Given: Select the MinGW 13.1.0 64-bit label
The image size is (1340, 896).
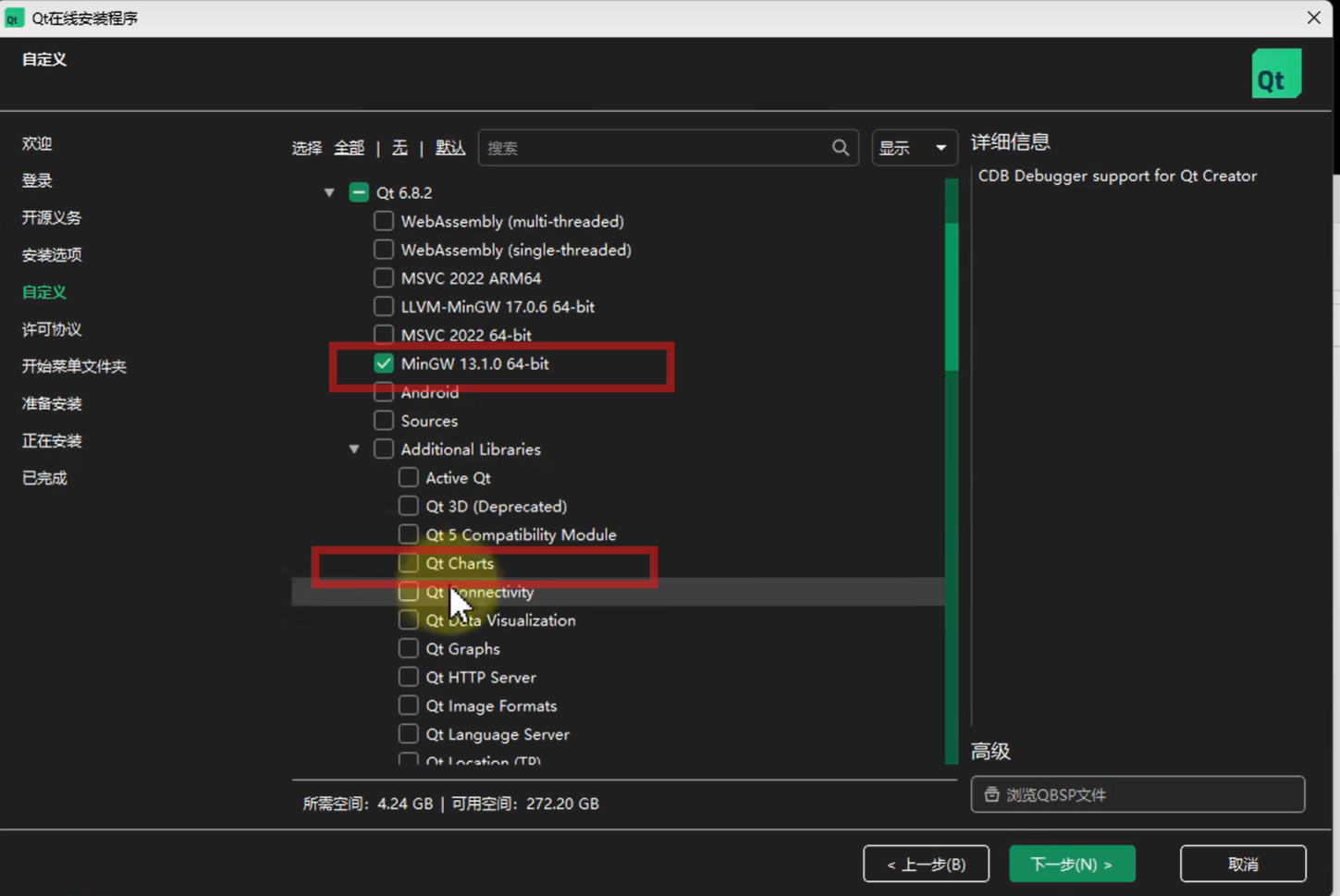Looking at the screenshot, I should (474, 363).
